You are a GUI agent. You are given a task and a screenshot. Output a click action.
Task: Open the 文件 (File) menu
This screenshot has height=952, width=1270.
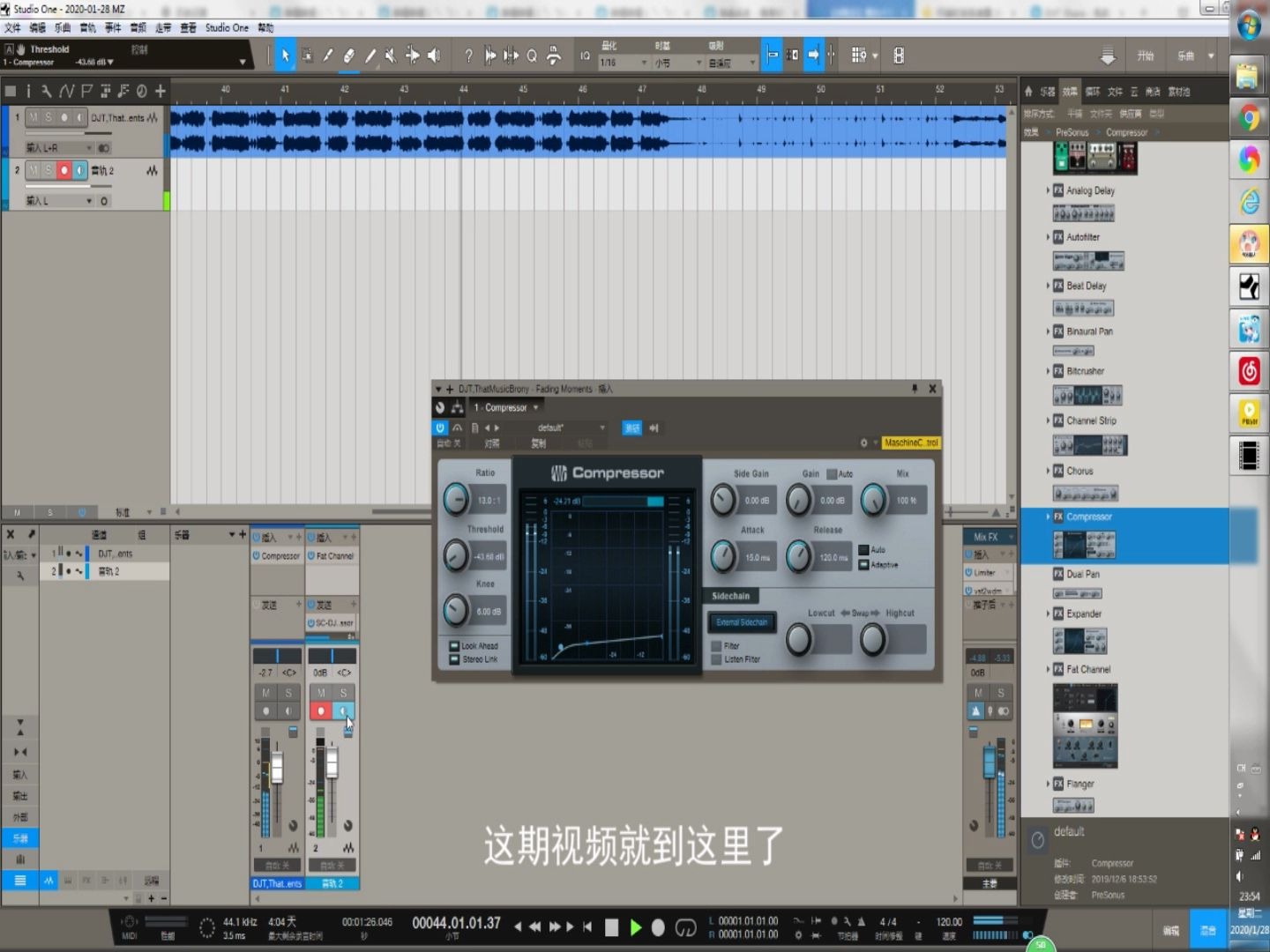click(12, 27)
